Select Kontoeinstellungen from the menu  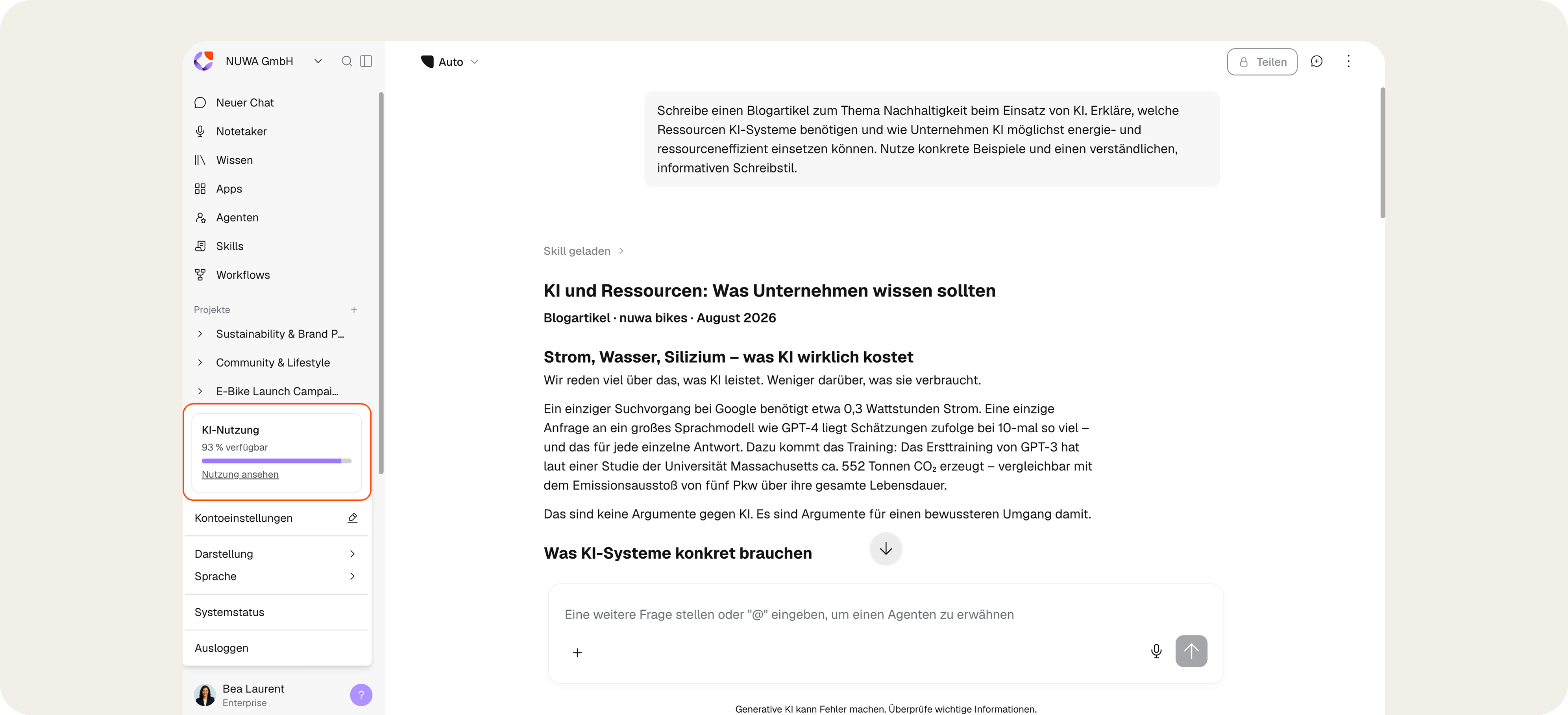click(x=276, y=518)
